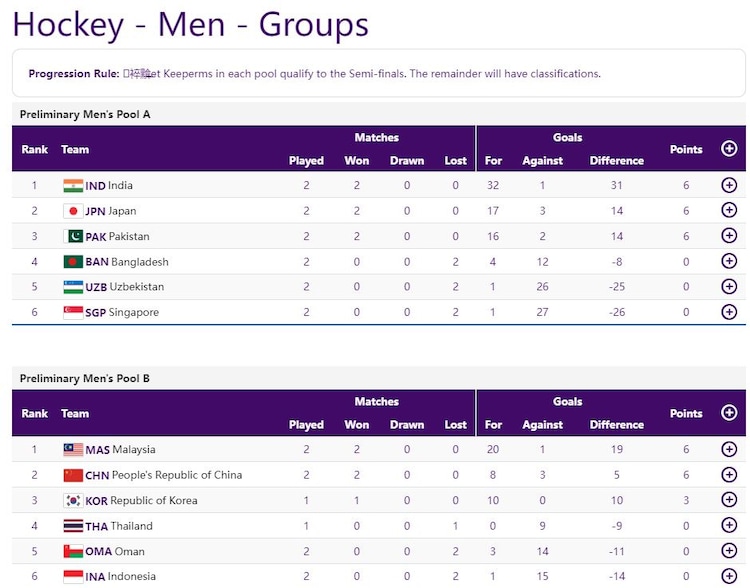
Task: Expand the Thailand row plus icon
Action: (x=729, y=526)
